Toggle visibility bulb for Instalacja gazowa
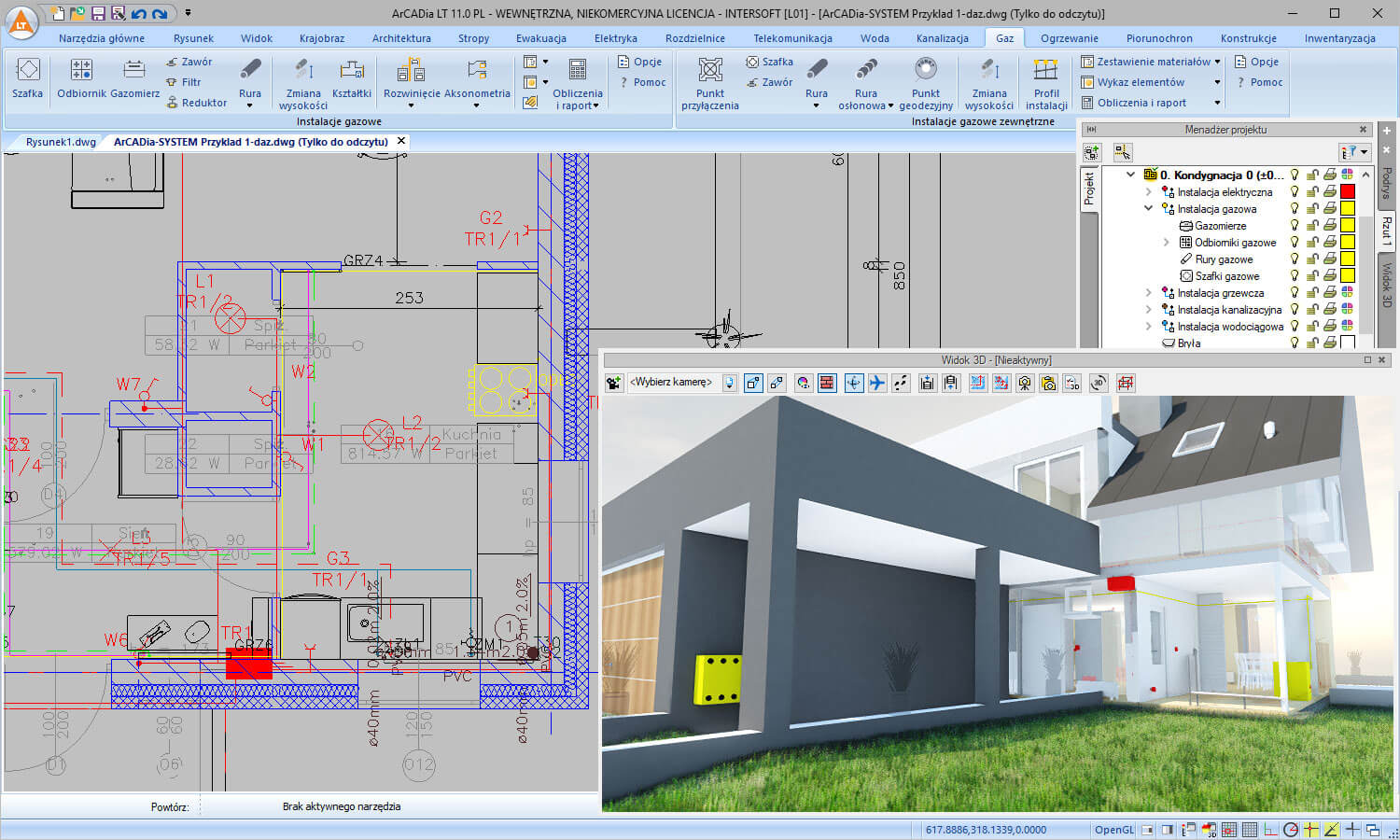Image resolution: width=1400 pixels, height=840 pixels. click(x=1295, y=208)
